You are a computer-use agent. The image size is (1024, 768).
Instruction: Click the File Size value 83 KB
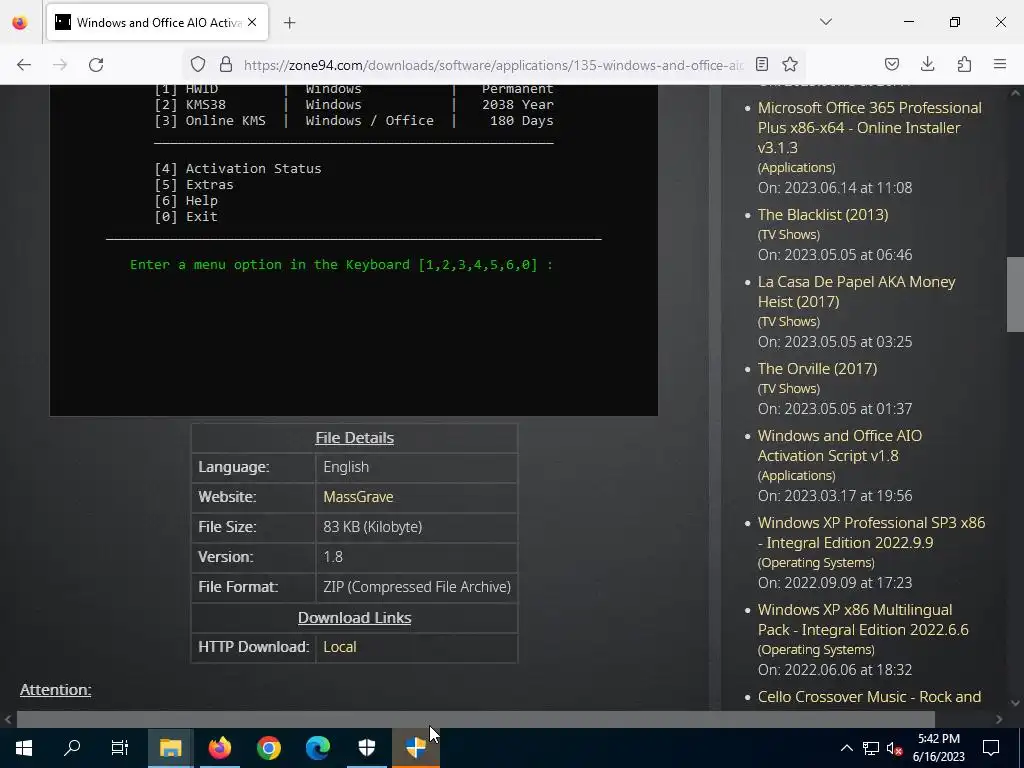pos(372,527)
